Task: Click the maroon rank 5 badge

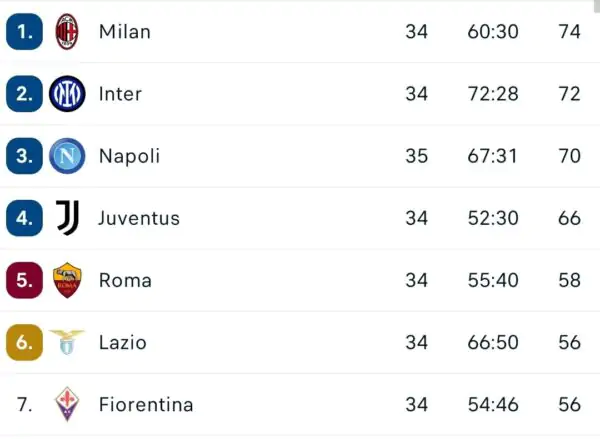Action: pos(24,280)
